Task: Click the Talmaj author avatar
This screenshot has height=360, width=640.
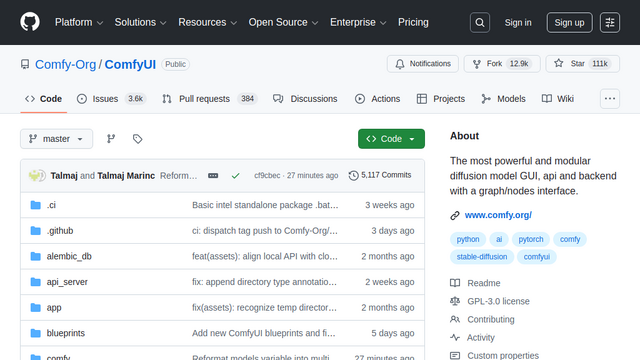Action: click(x=34, y=176)
